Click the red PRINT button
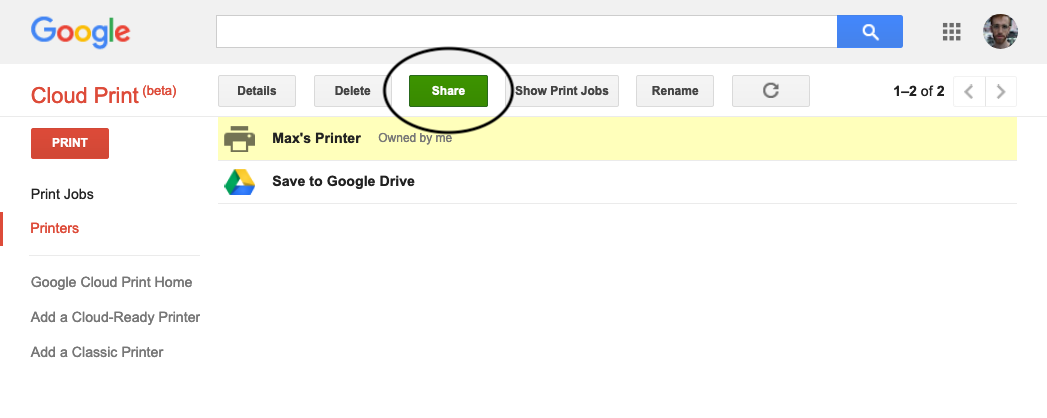1047x418 pixels. 69,143
